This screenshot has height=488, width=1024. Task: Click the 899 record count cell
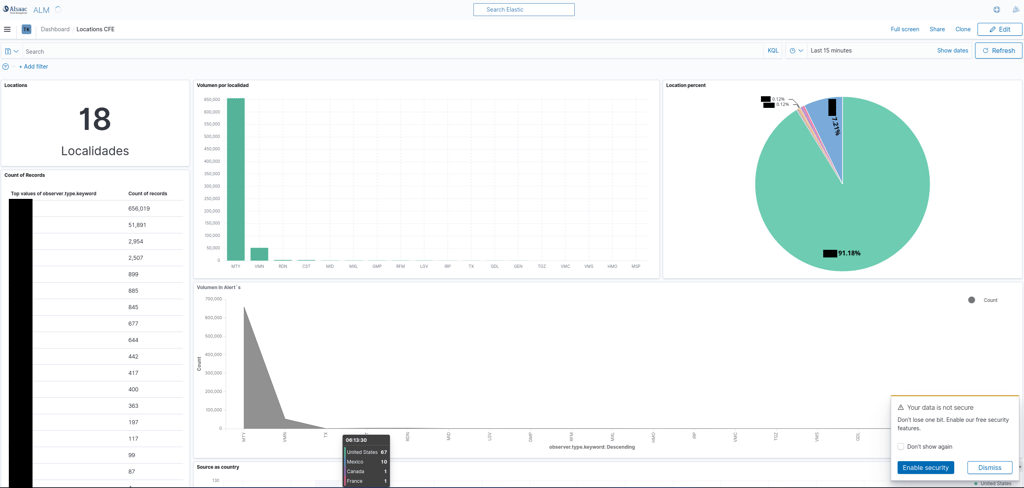pos(133,274)
